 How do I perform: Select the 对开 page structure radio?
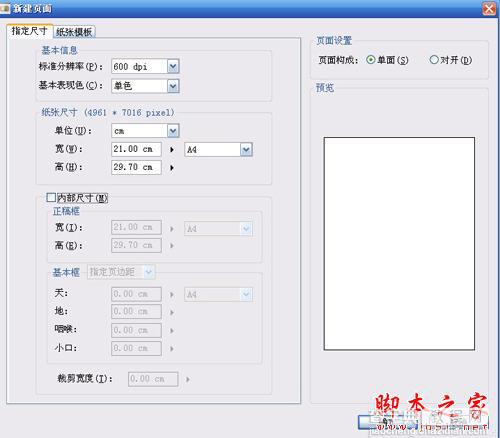point(434,60)
